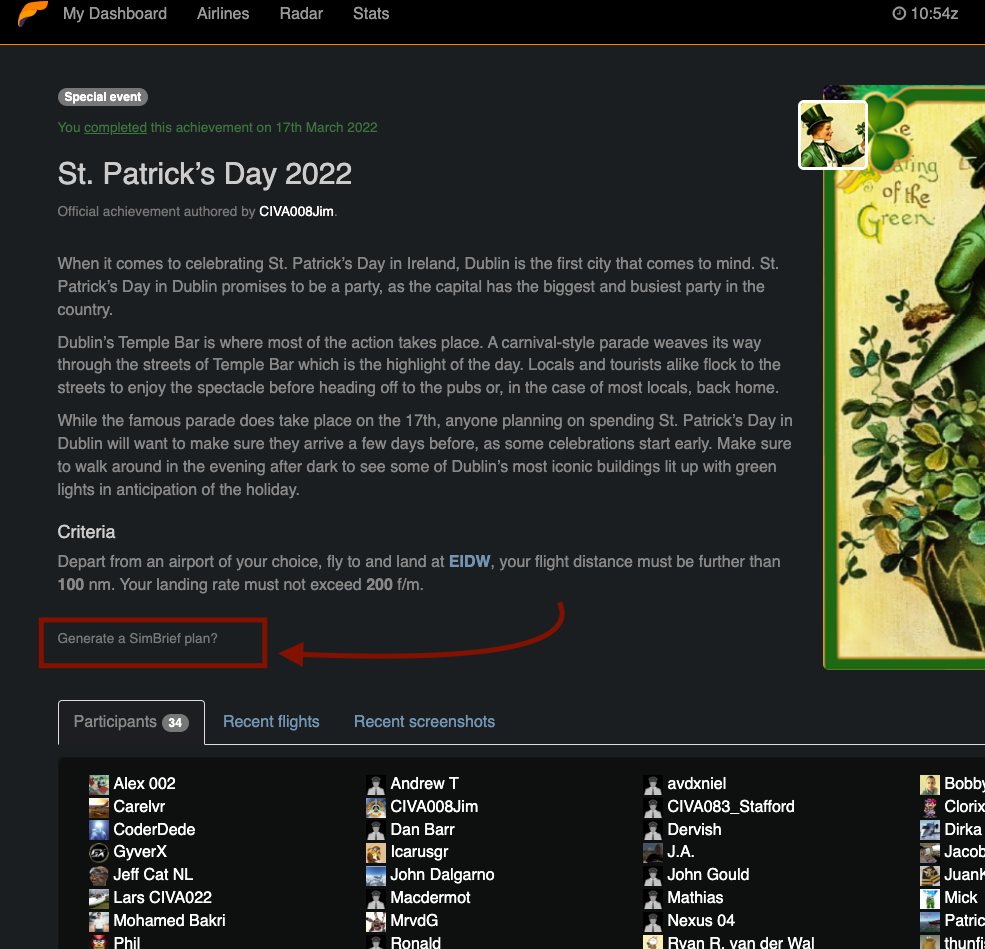Image resolution: width=985 pixels, height=949 pixels.
Task: Click CoderDede's avatar icon
Action: click(99, 830)
